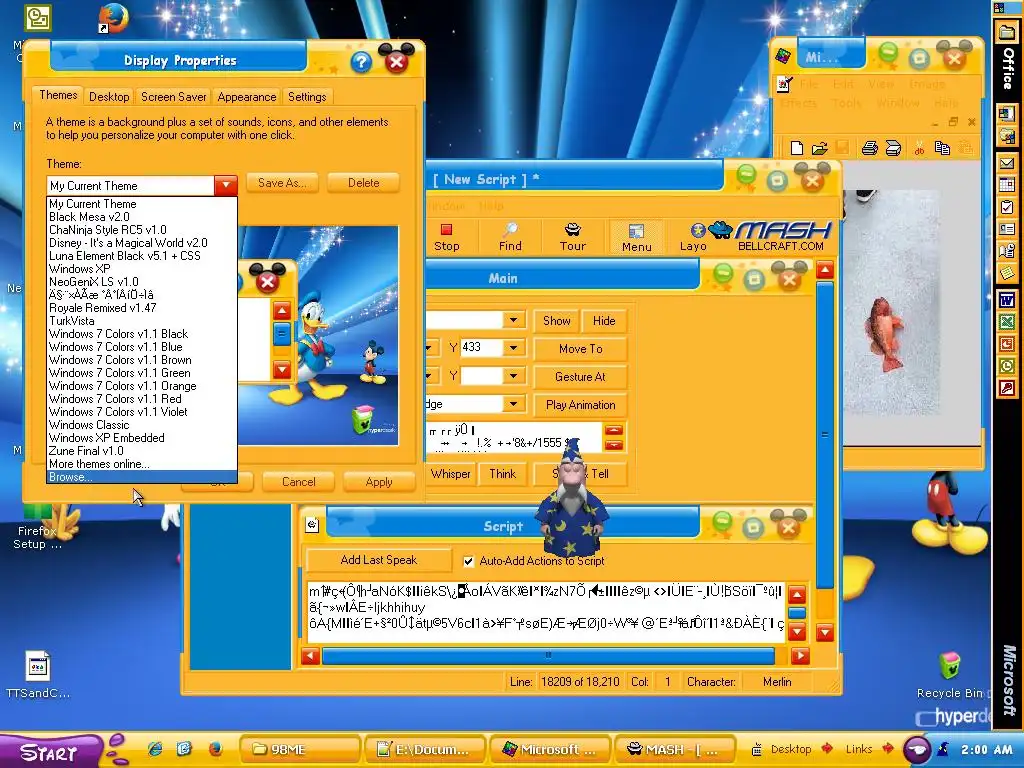Click the Delete theme button
1024x768 pixels.
(363, 183)
